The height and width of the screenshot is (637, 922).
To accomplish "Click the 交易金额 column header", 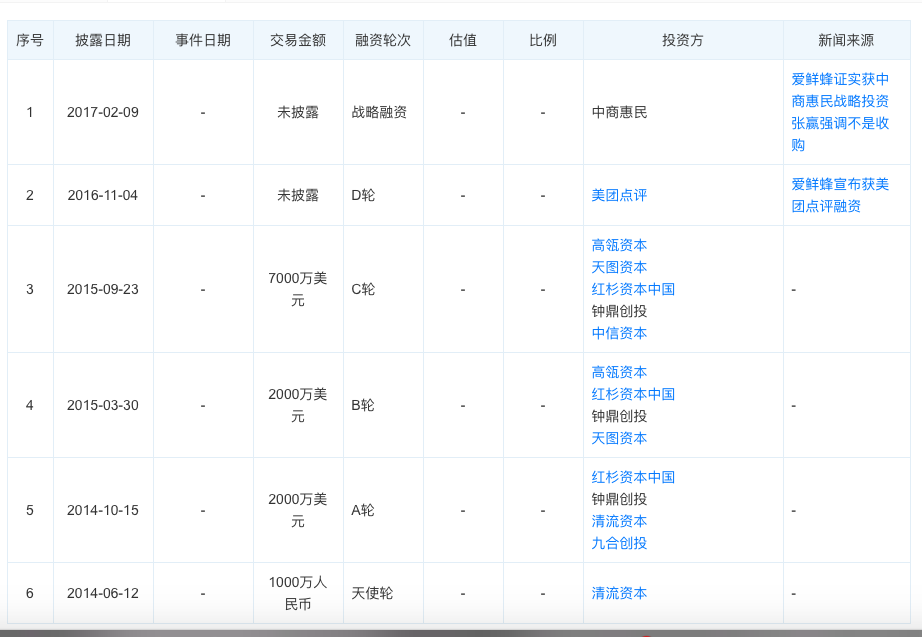I will (x=298, y=40).
